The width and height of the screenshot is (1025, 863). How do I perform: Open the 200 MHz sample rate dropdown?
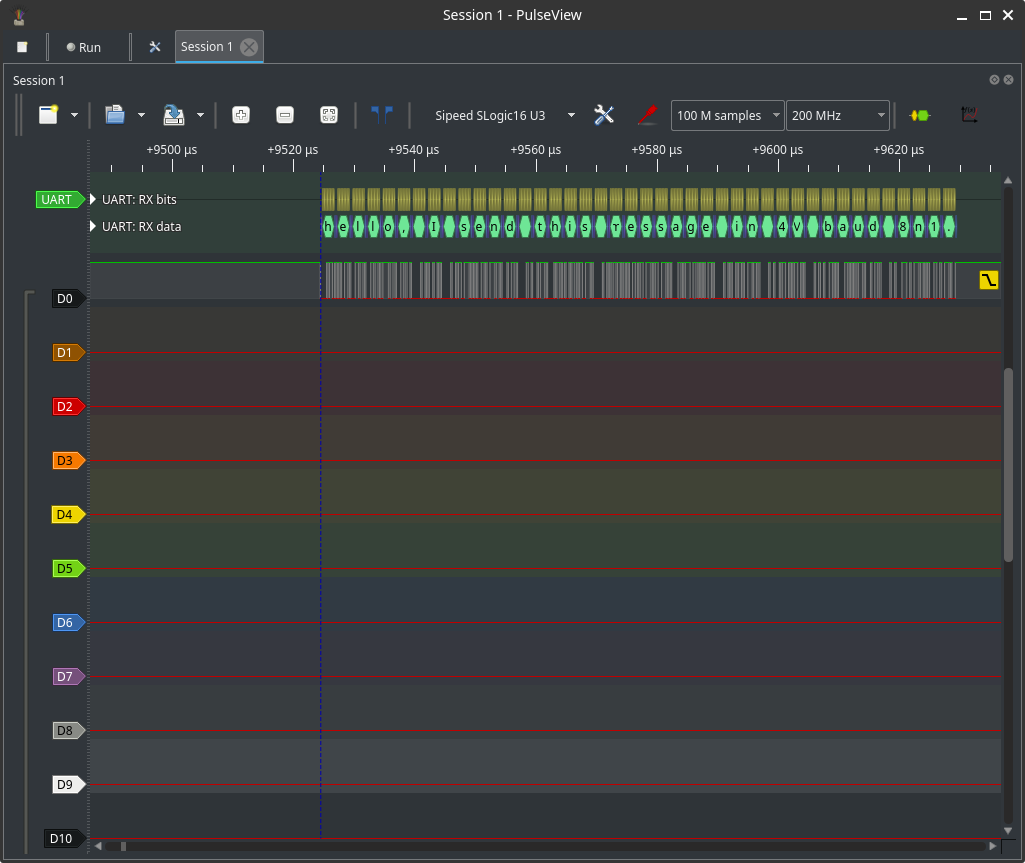click(x=837, y=115)
